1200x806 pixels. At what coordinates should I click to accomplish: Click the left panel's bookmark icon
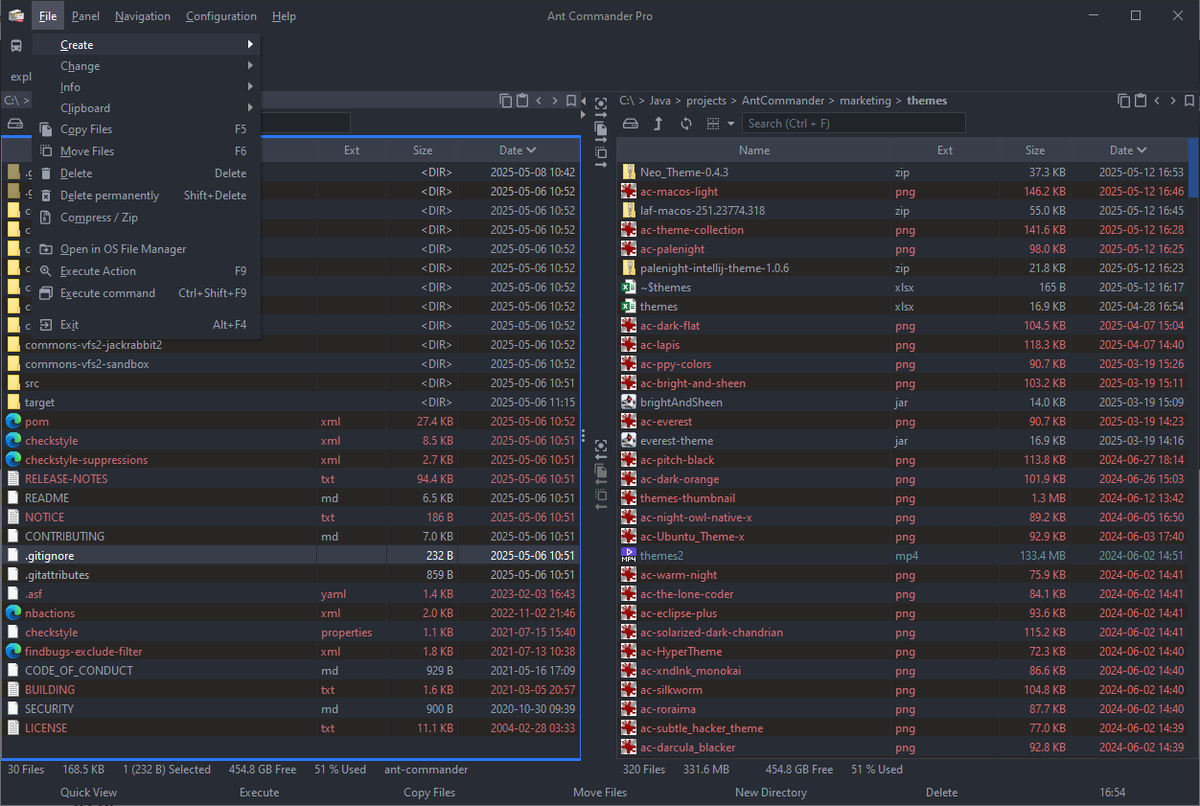pos(571,100)
